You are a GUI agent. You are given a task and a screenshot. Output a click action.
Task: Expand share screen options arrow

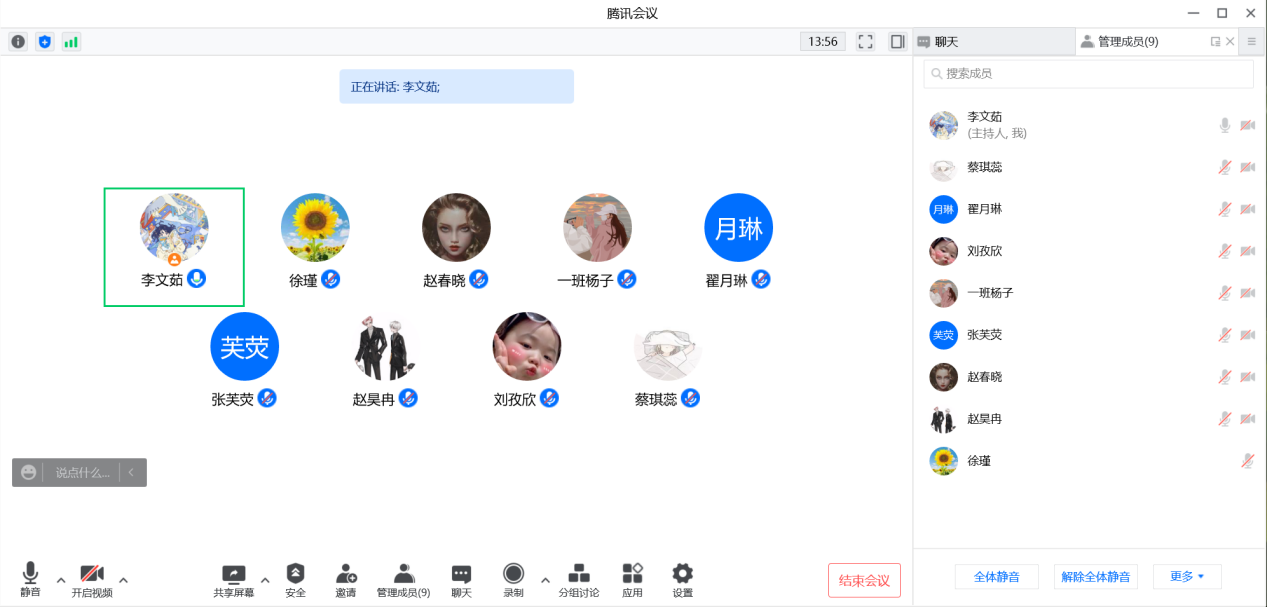[265, 579]
